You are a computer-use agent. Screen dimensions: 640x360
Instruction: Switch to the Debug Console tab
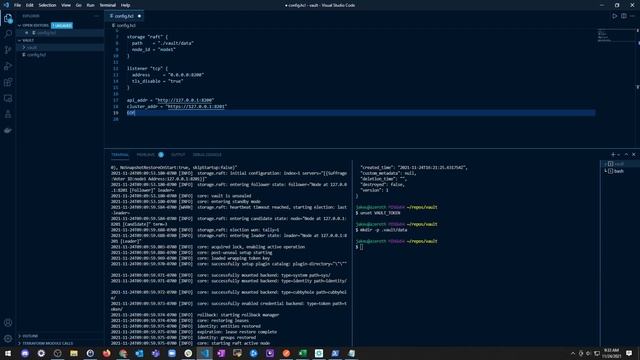pyautogui.click(x=207, y=155)
